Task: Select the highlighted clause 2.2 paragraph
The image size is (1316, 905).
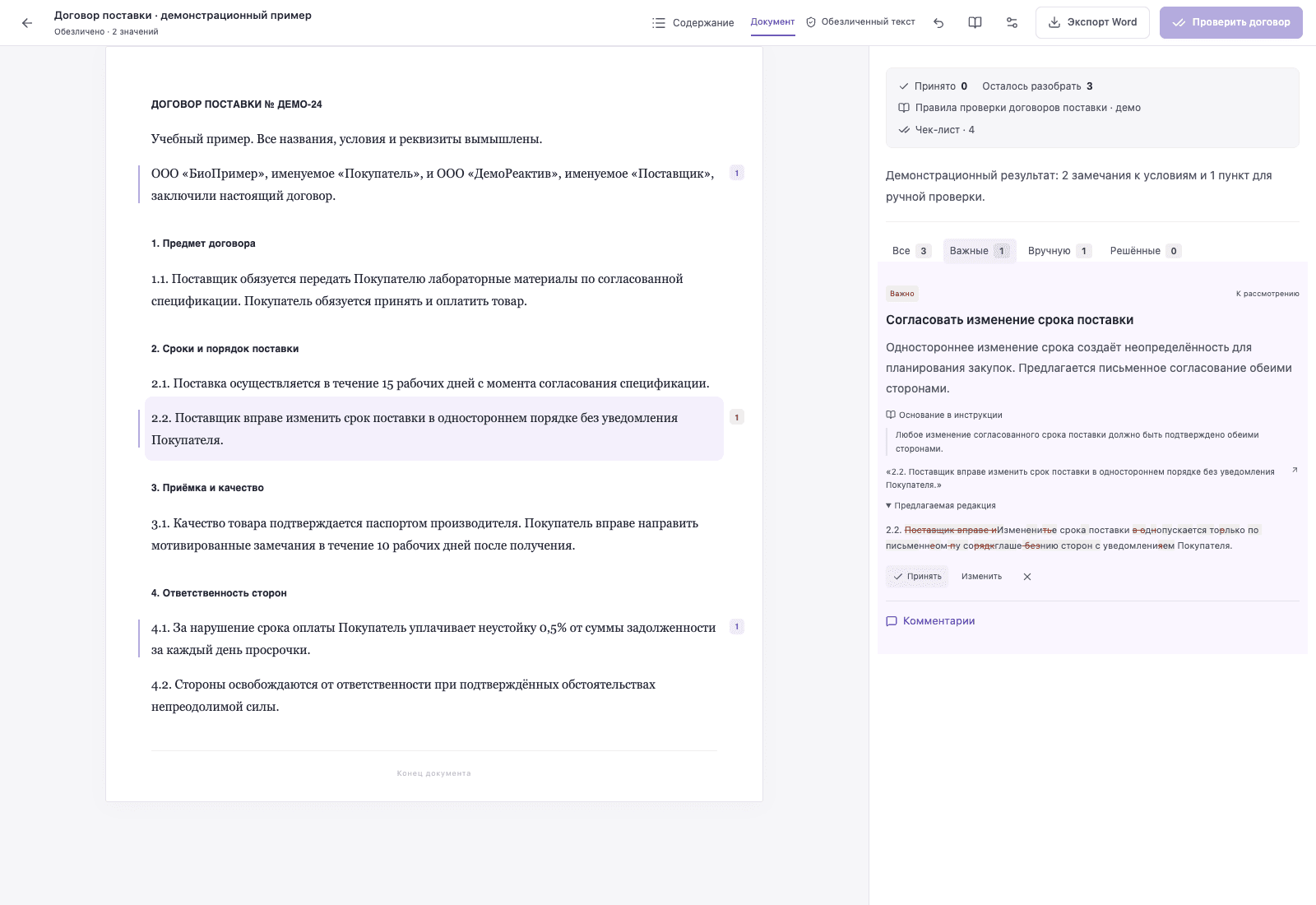Action: pos(433,429)
